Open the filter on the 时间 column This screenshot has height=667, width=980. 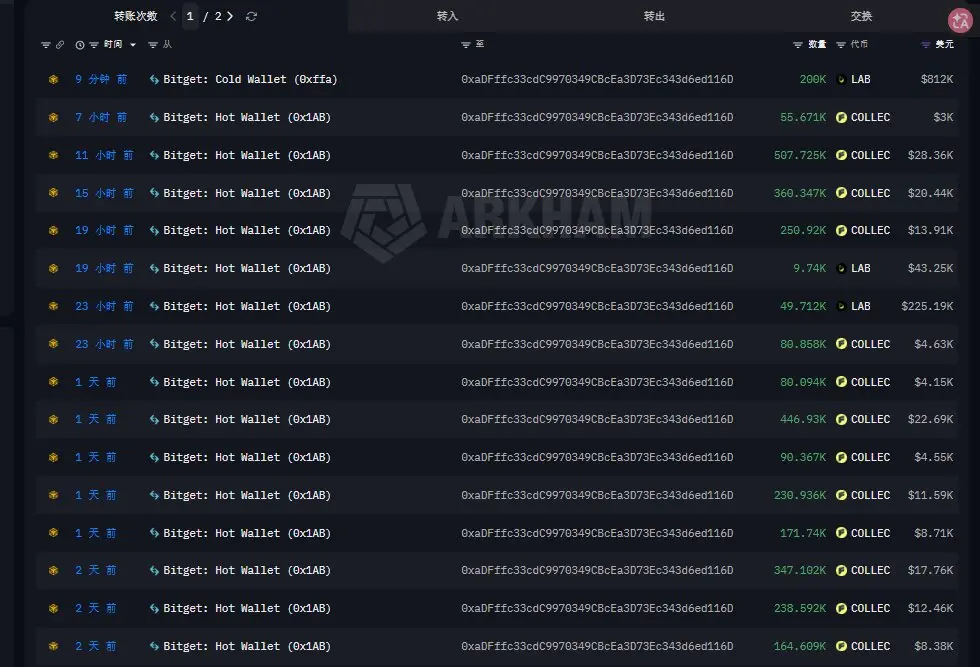click(x=94, y=44)
